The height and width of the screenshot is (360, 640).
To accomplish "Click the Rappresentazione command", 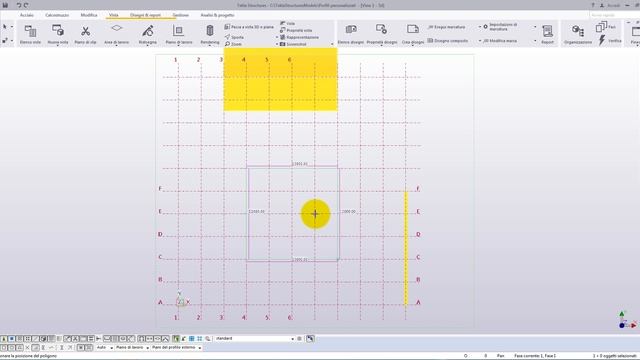I will (x=299, y=37).
